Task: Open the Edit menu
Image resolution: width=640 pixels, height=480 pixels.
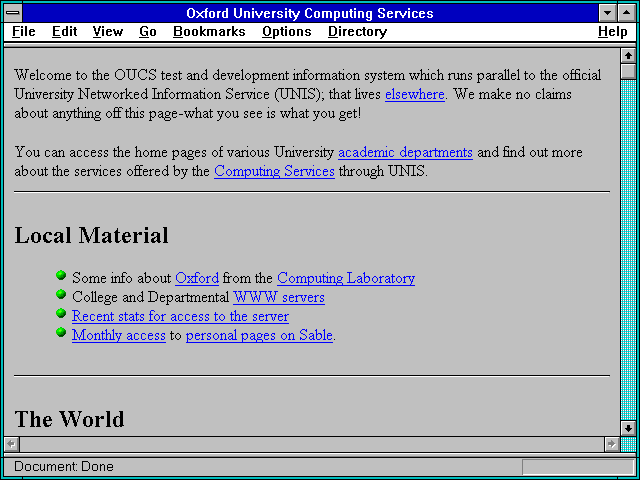Action: pos(64,32)
